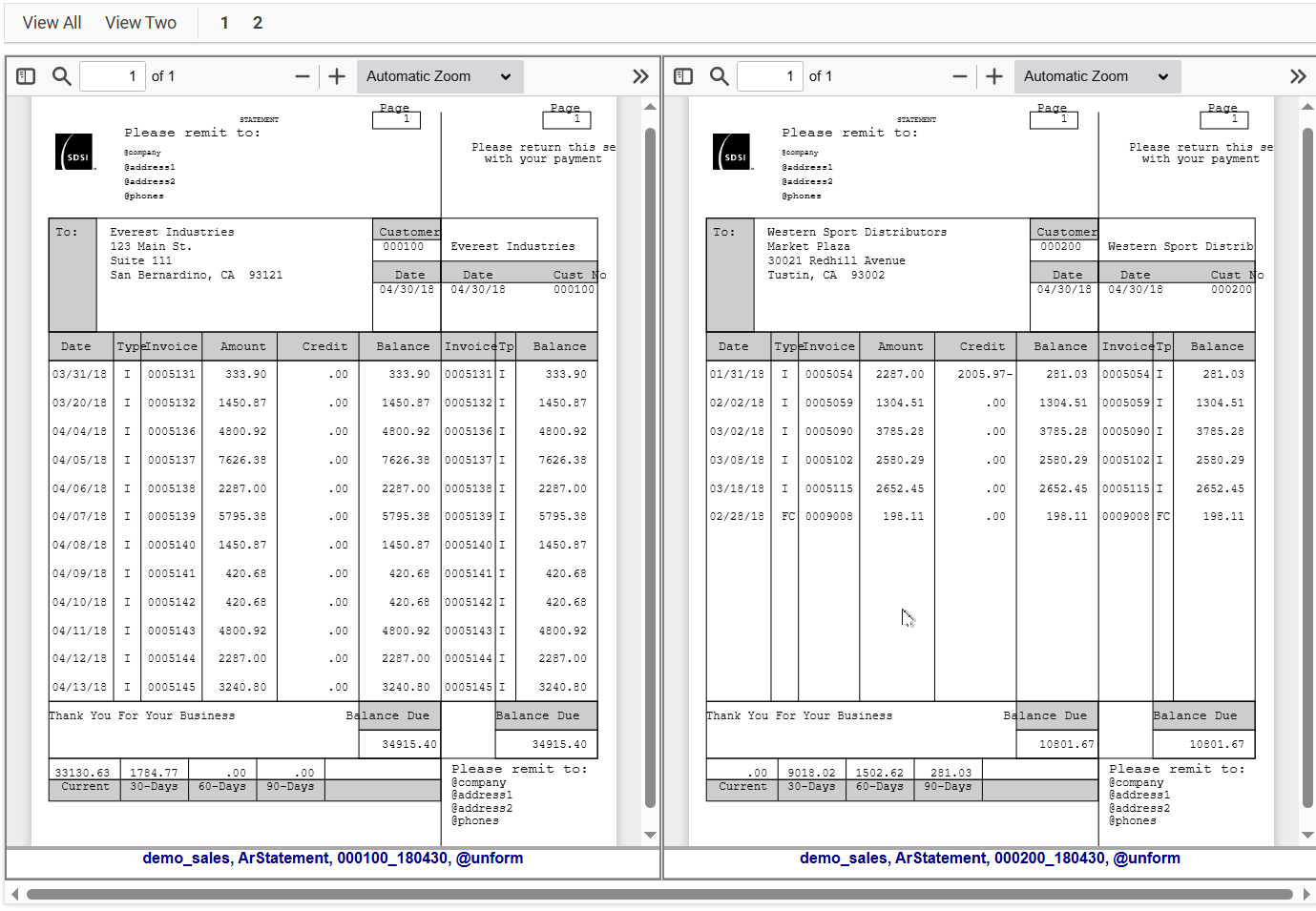Open more tools in right viewer
1316x911 pixels.
tap(1298, 76)
